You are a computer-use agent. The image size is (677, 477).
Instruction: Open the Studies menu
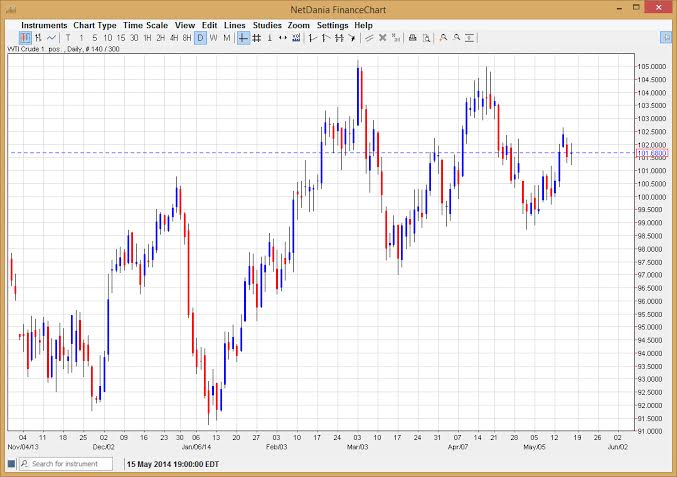(x=267, y=25)
